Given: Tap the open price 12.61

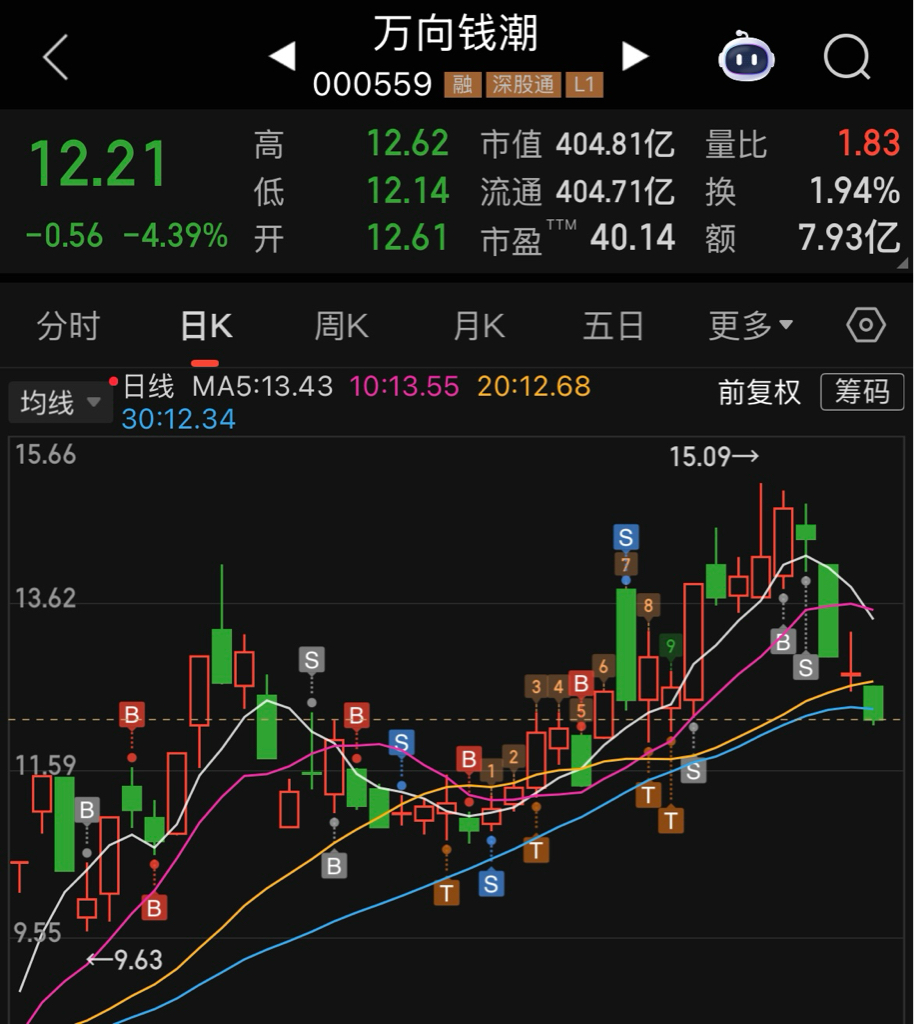Looking at the screenshot, I should pos(407,237).
